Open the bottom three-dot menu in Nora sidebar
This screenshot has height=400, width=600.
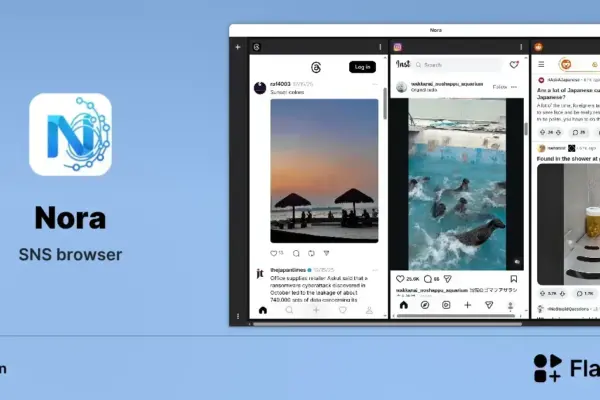pos(238,316)
